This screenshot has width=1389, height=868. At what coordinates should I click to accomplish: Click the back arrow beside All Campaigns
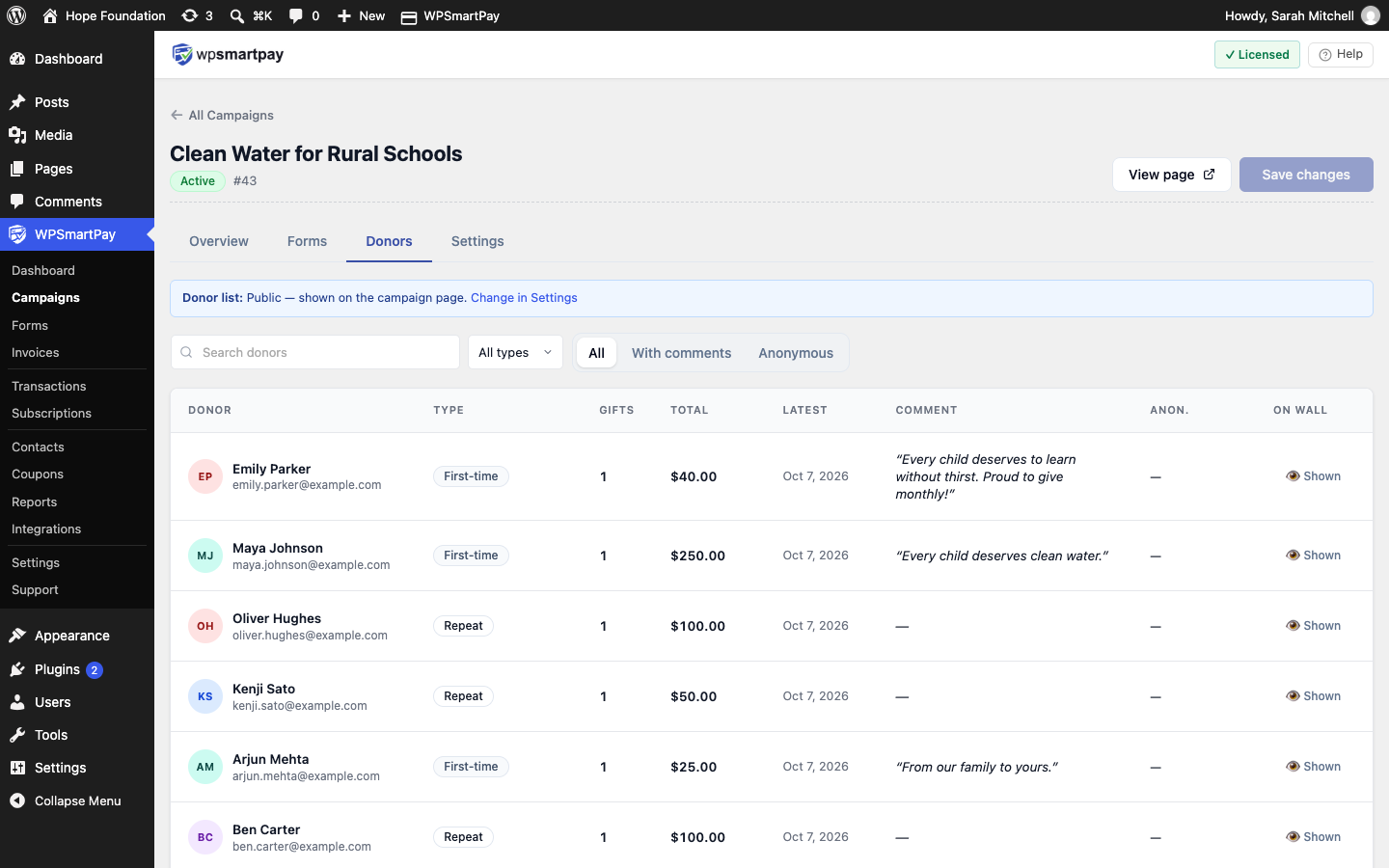(177, 115)
